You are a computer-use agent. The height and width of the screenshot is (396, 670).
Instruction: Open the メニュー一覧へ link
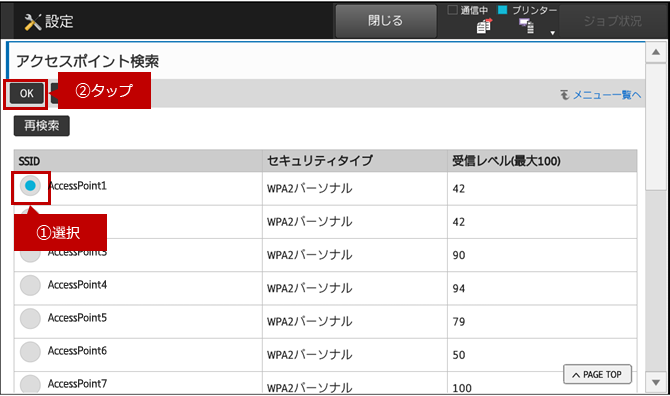[607, 95]
